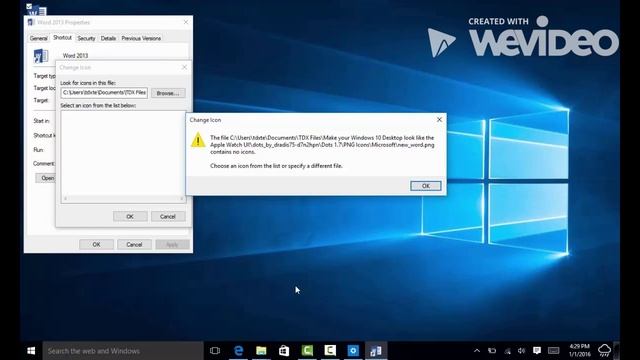640x360 pixels.
Task: Open File Explorer from the taskbar
Action: tap(261, 351)
